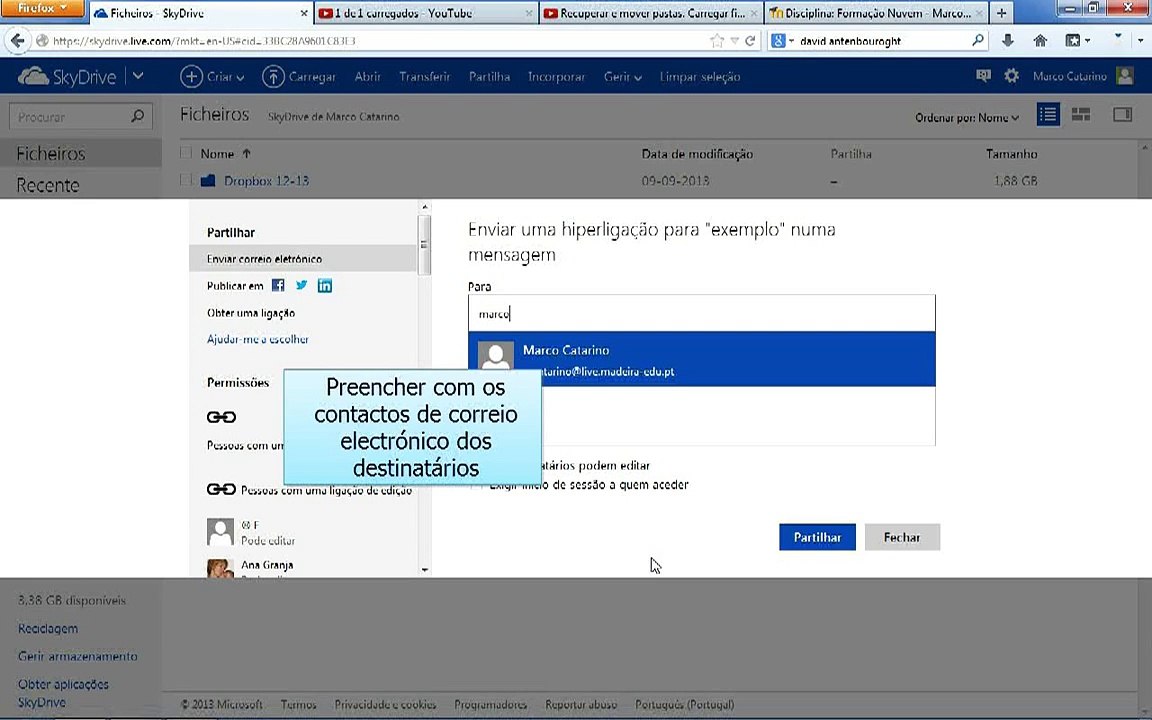The width and height of the screenshot is (1152, 720).
Task: Click Partilha in the toolbar
Action: click(x=489, y=76)
